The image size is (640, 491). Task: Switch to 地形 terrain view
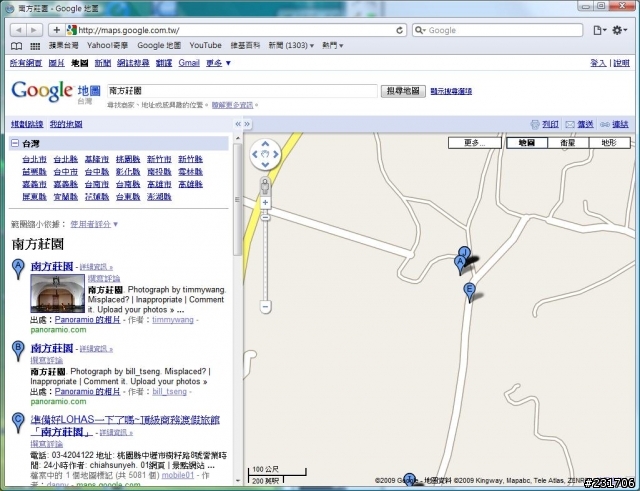tap(609, 143)
